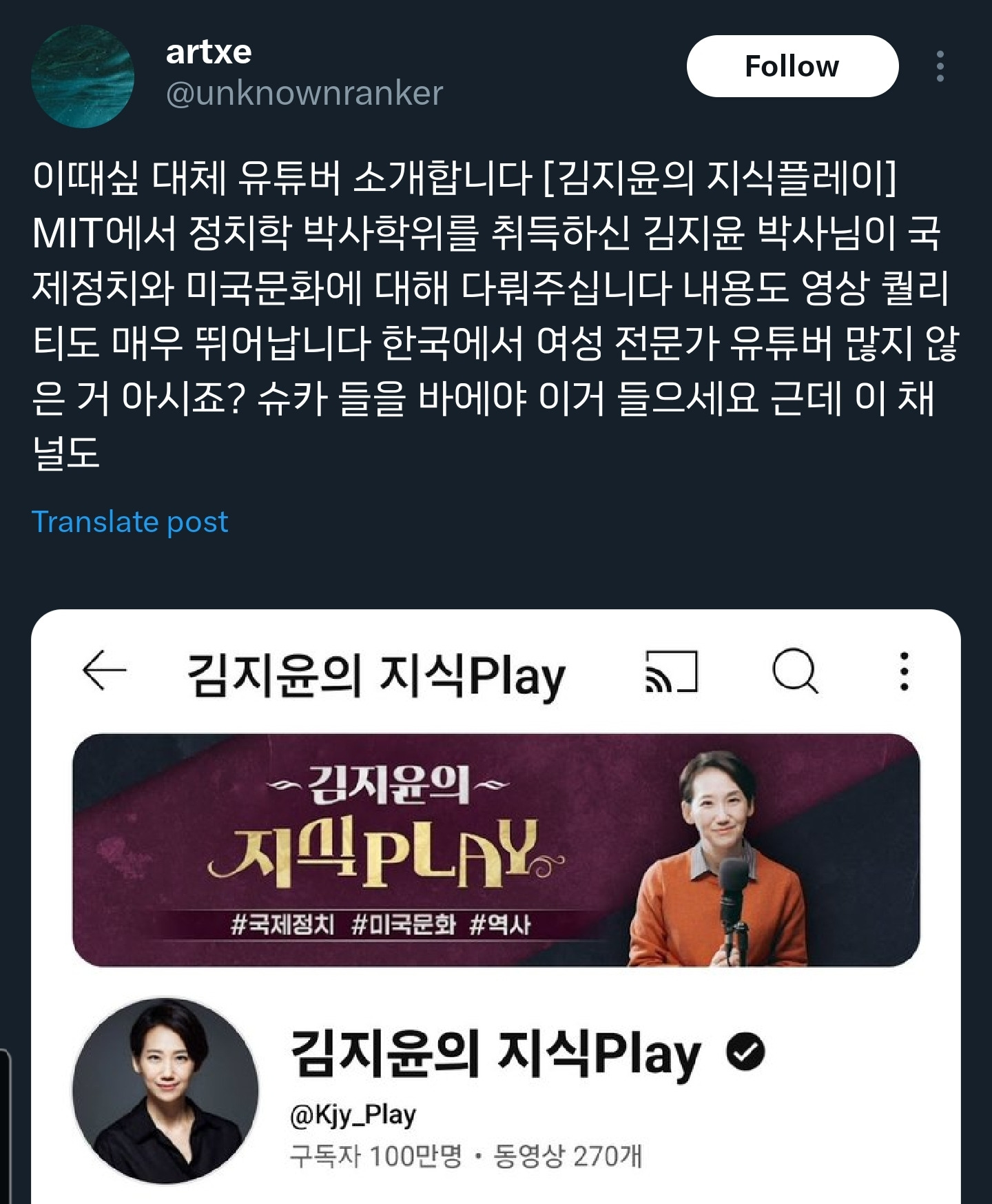Open the @unknownranker handle
Screen dimensions: 992x1204
pyautogui.click(x=304, y=93)
